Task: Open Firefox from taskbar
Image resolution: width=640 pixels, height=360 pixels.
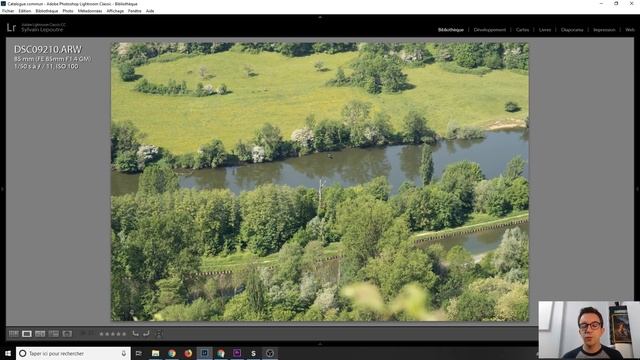Action: tap(188, 353)
